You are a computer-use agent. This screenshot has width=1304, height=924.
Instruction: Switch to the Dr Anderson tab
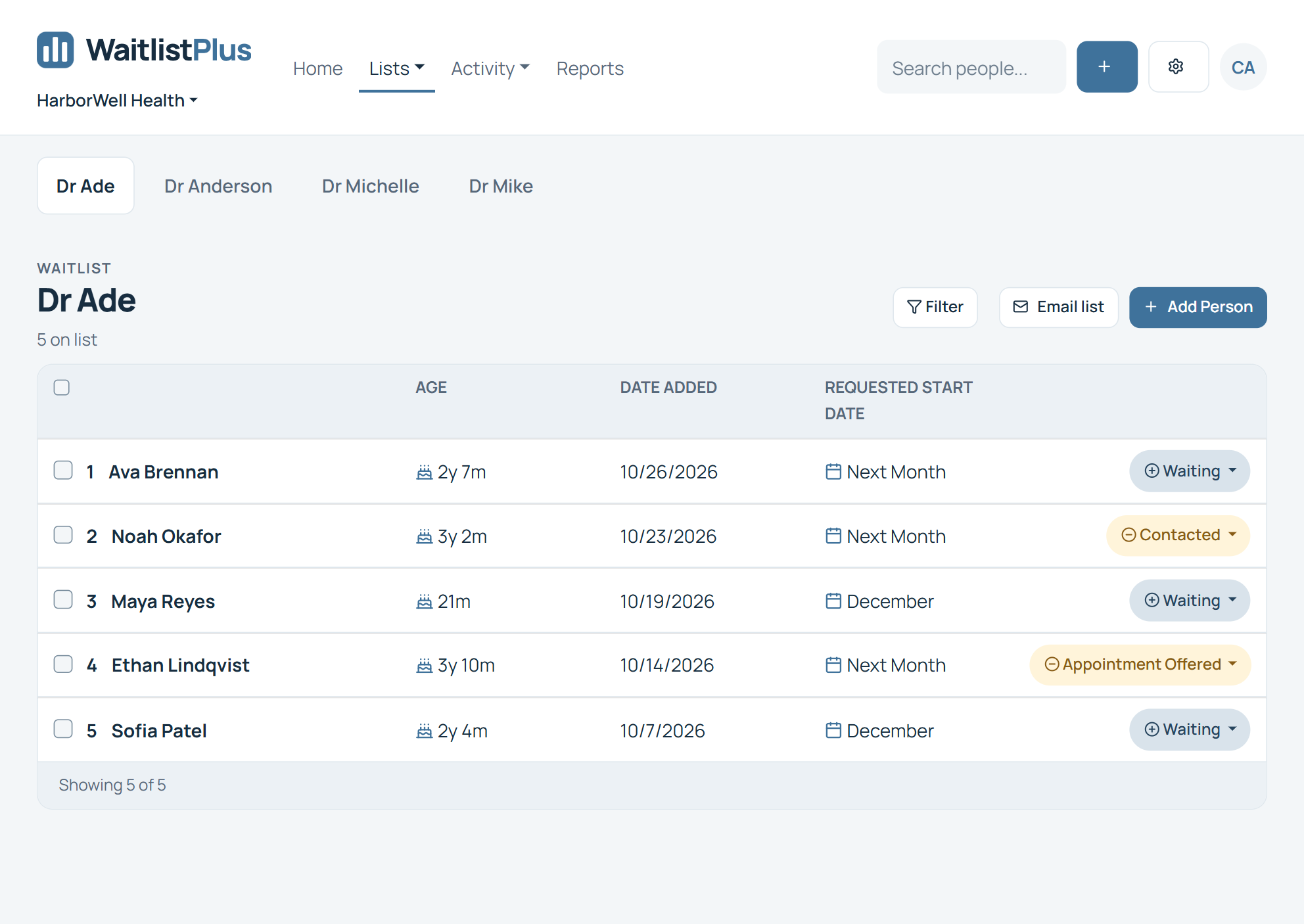pos(218,186)
